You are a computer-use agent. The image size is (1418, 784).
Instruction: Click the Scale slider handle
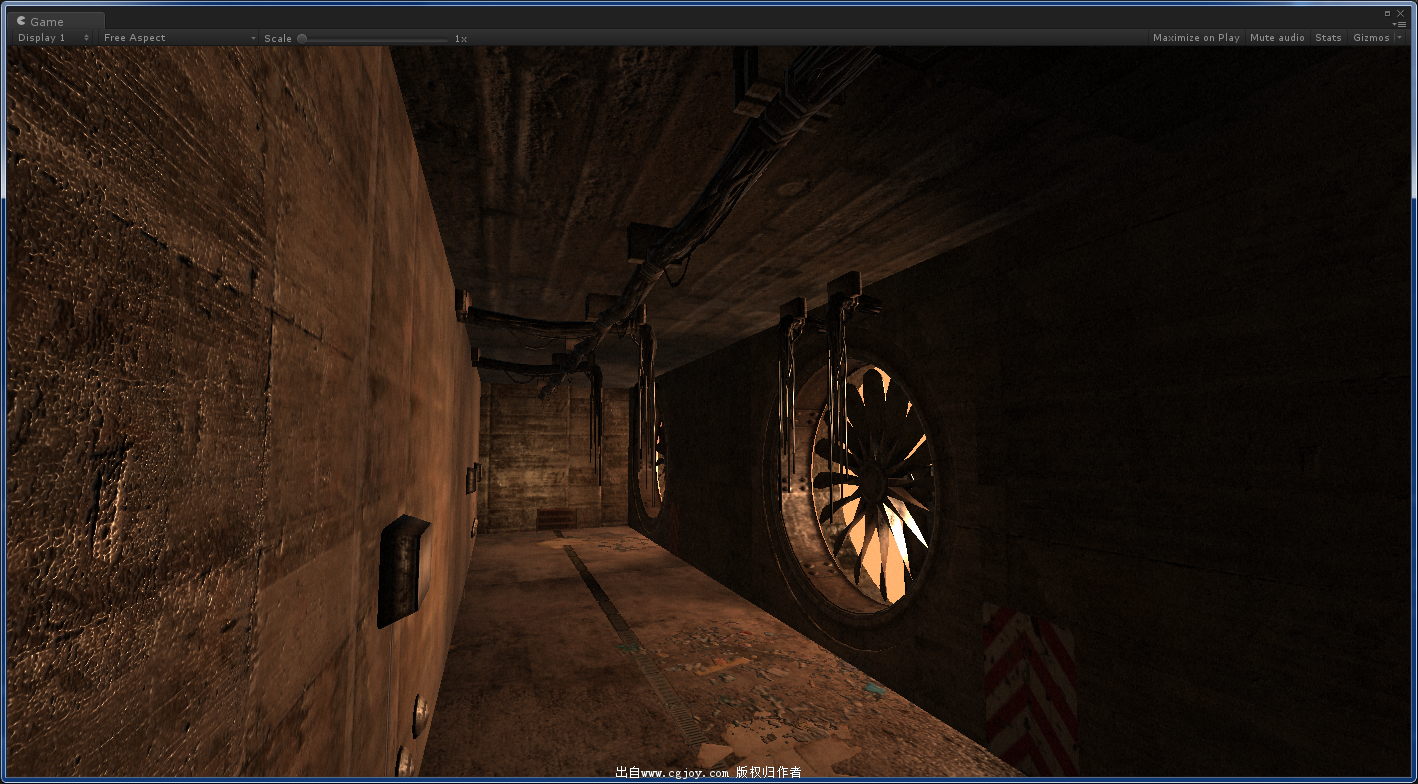[302, 38]
